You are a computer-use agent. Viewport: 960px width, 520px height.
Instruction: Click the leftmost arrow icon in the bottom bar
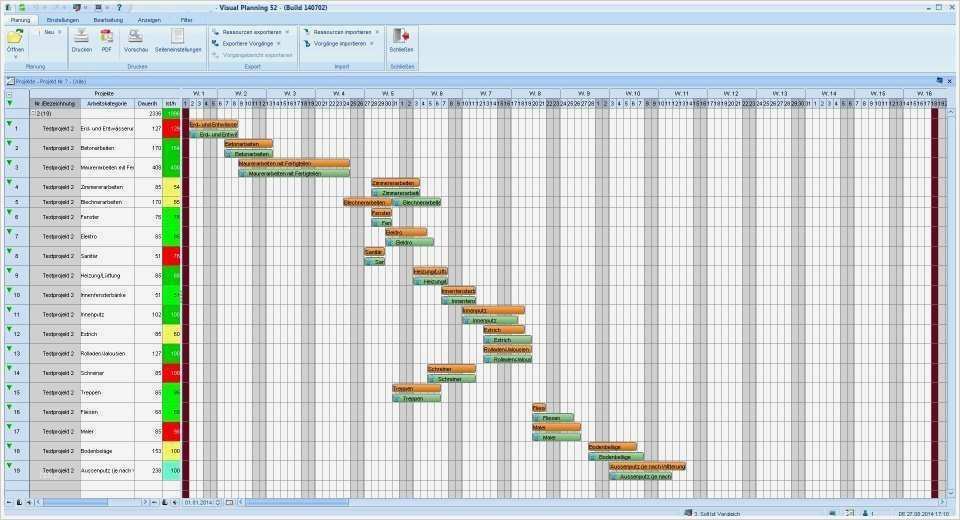point(9,502)
